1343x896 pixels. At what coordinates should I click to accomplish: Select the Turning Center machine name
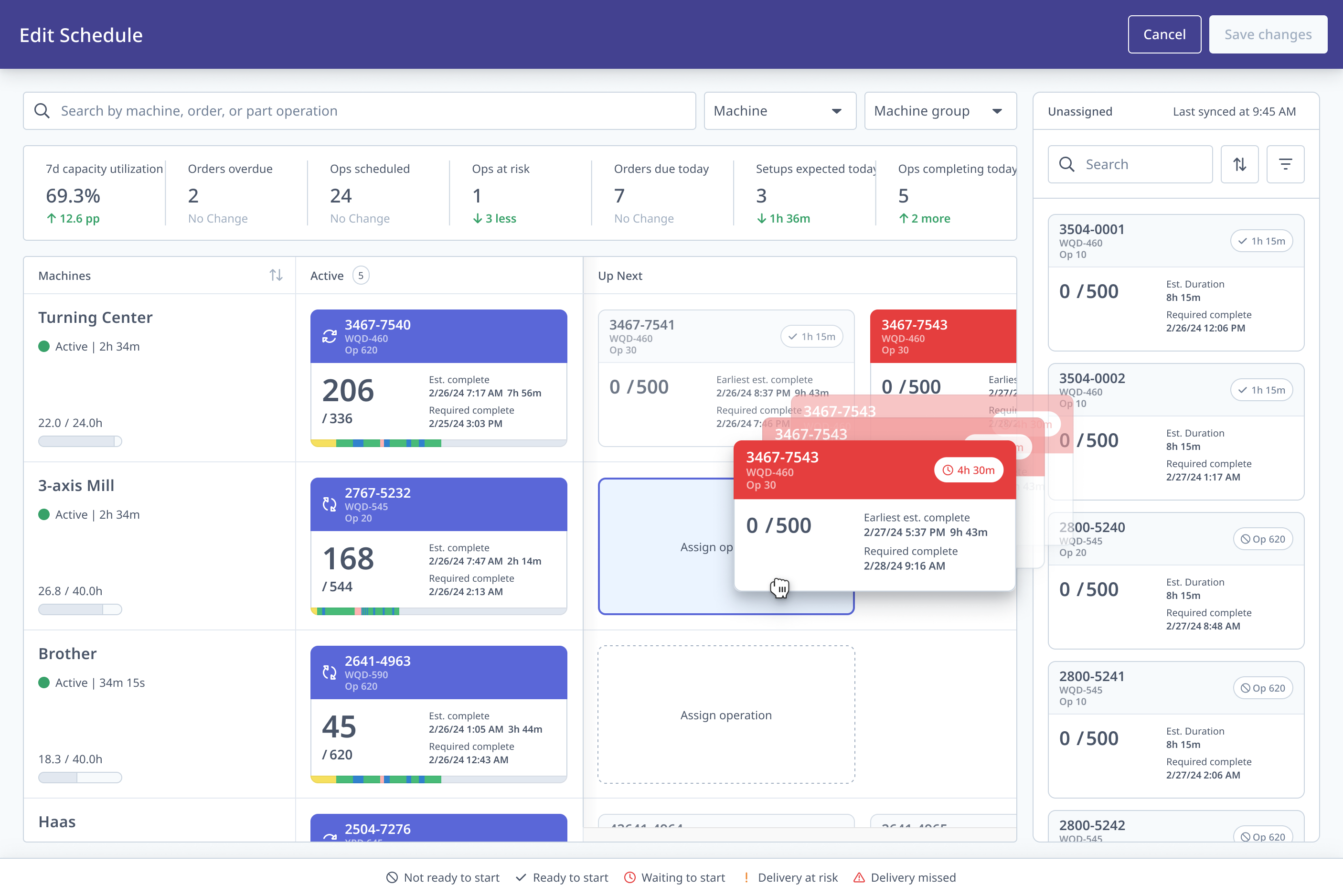pyautogui.click(x=96, y=318)
